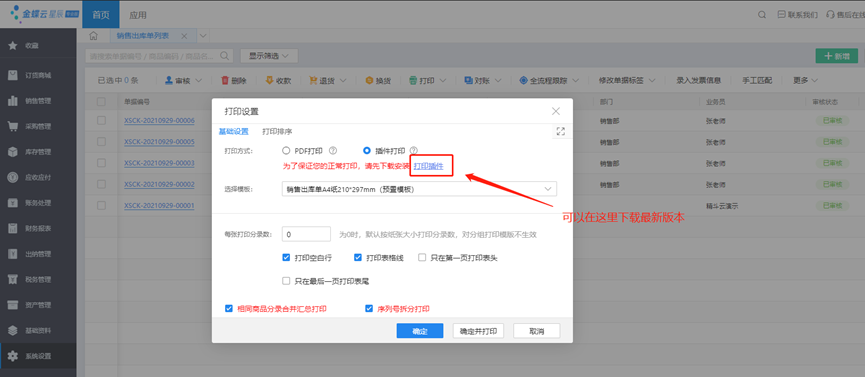Click the 每张打印分录数 input field
The image size is (865, 377).
306,234
